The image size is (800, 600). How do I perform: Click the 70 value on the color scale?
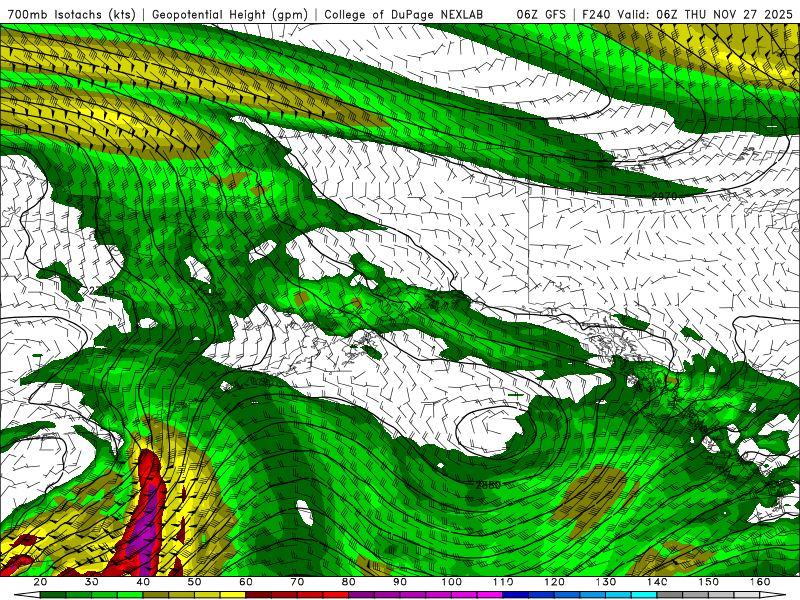297,582
